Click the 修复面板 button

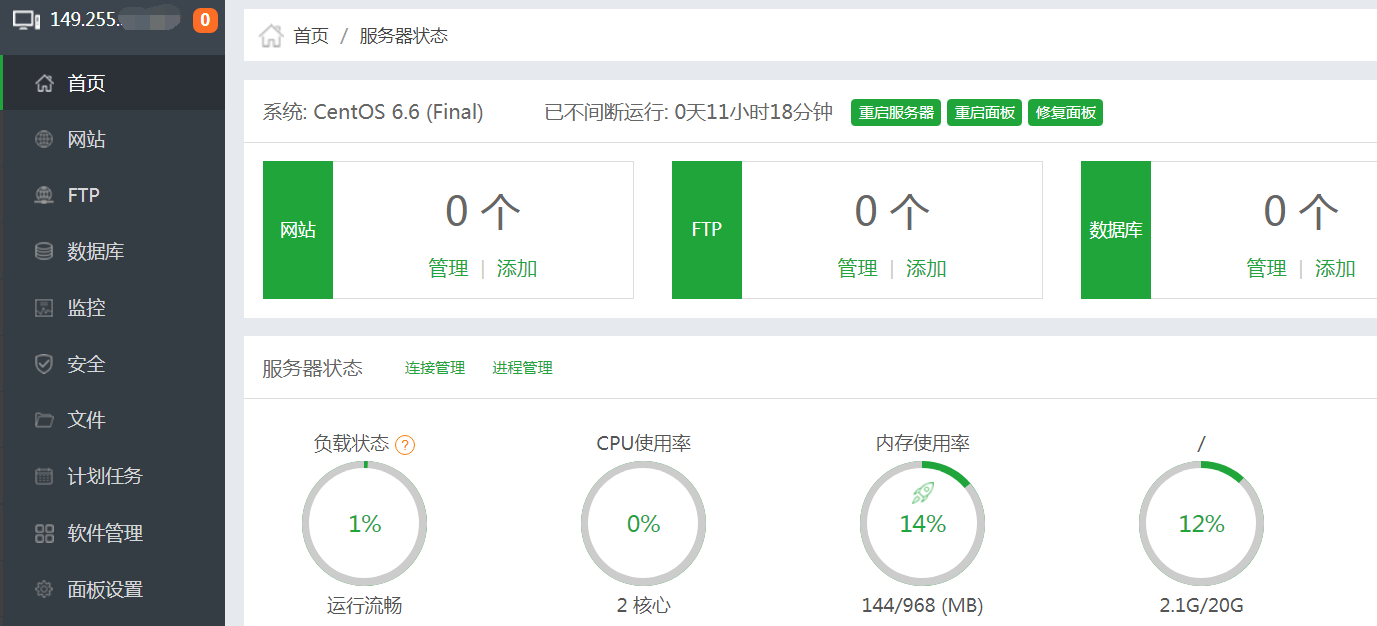[1065, 112]
